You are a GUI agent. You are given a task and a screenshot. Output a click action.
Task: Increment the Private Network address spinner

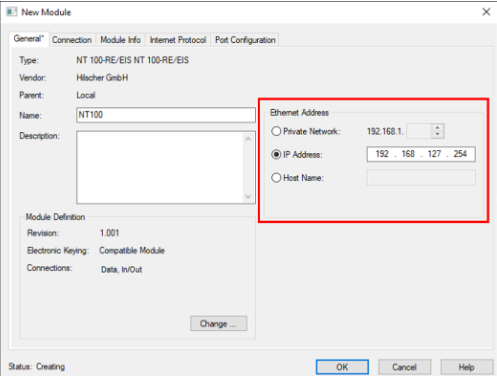437,128
